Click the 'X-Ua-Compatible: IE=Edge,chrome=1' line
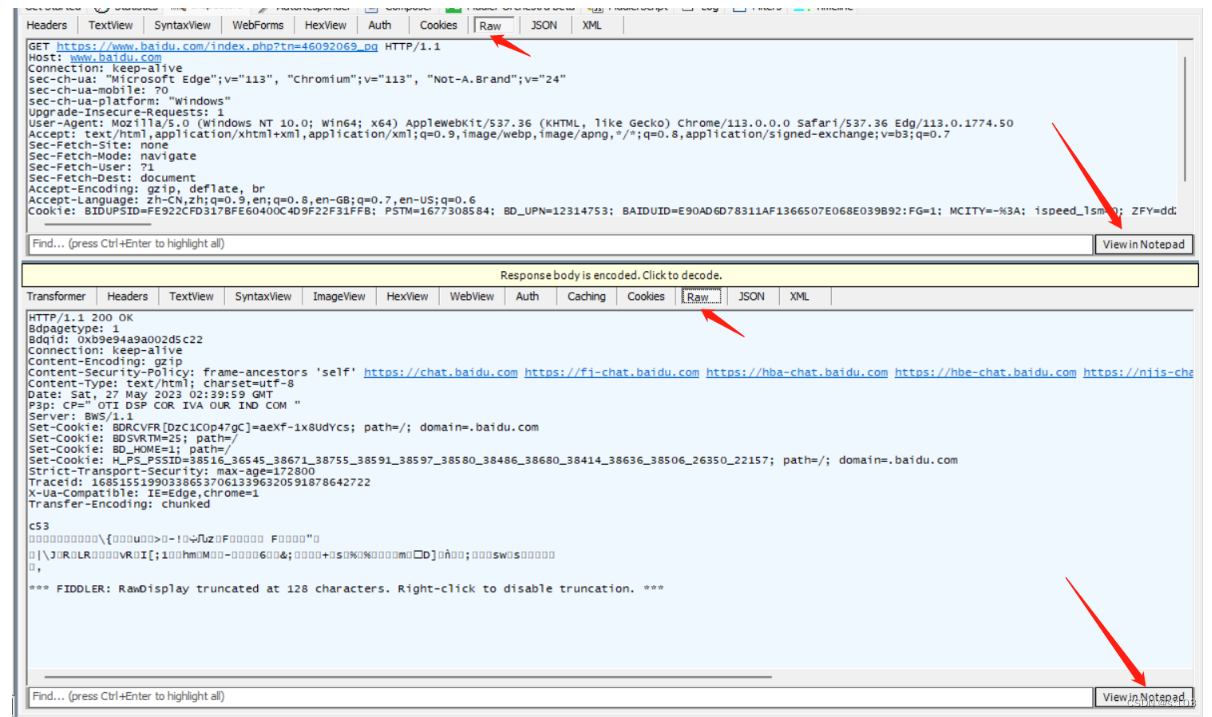 tap(143, 493)
